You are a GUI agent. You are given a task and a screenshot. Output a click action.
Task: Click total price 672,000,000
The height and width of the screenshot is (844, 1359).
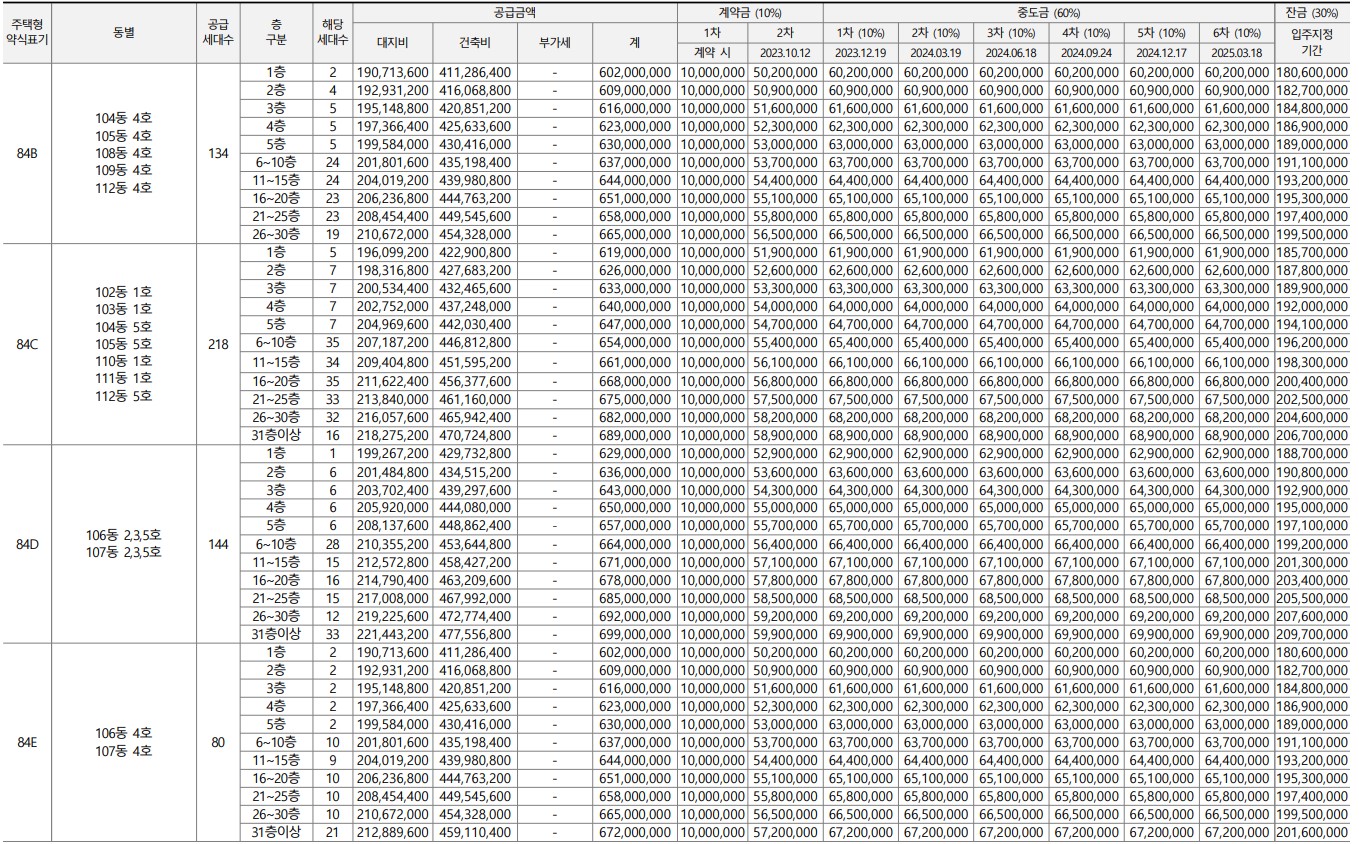(635, 832)
